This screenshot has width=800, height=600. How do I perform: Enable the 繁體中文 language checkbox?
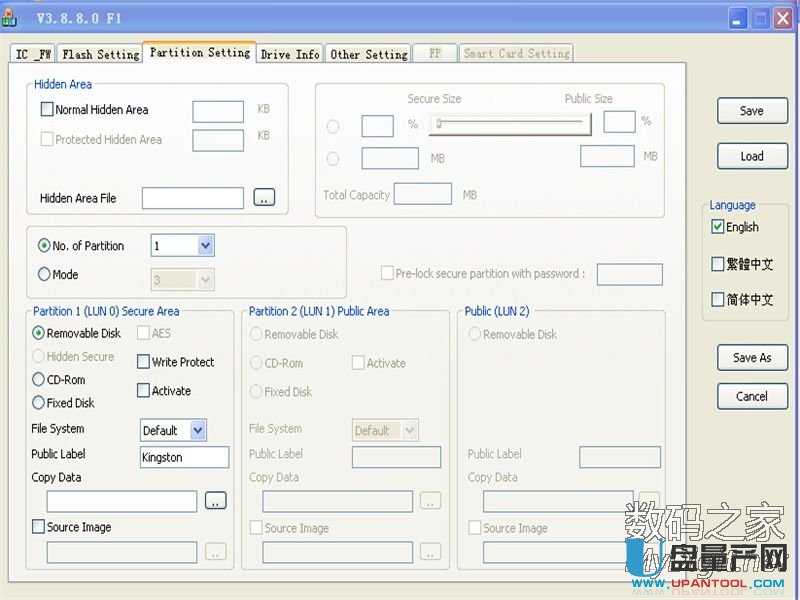point(717,264)
